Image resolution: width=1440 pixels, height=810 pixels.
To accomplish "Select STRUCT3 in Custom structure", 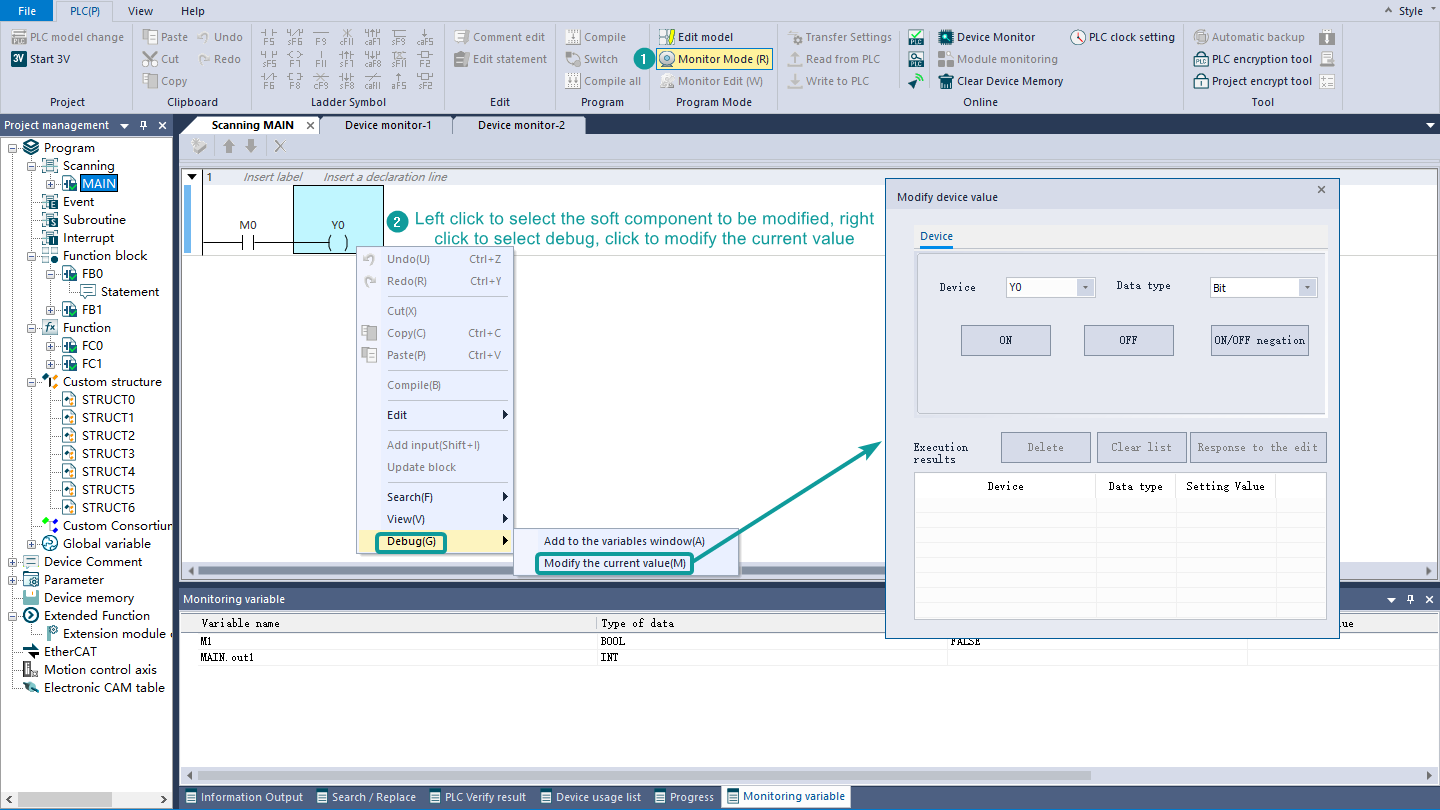I will (108, 453).
